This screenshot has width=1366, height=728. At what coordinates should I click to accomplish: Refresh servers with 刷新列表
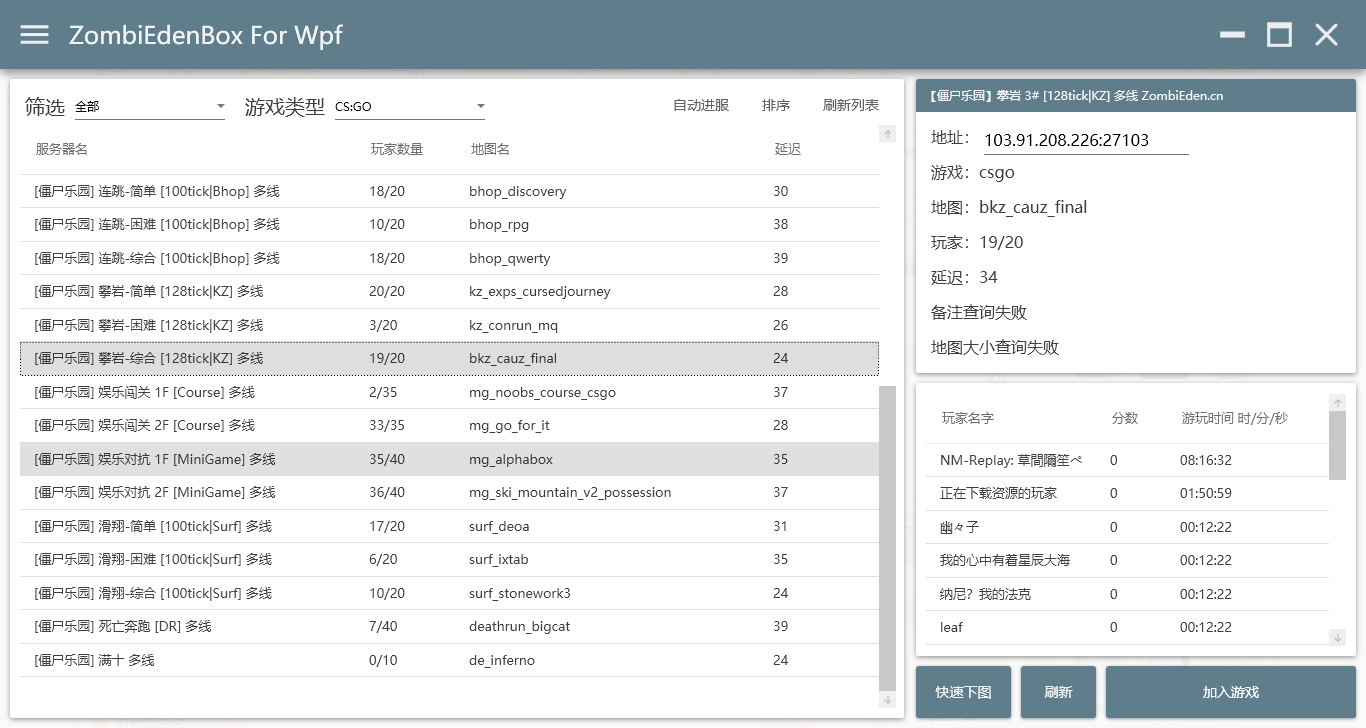coord(850,104)
